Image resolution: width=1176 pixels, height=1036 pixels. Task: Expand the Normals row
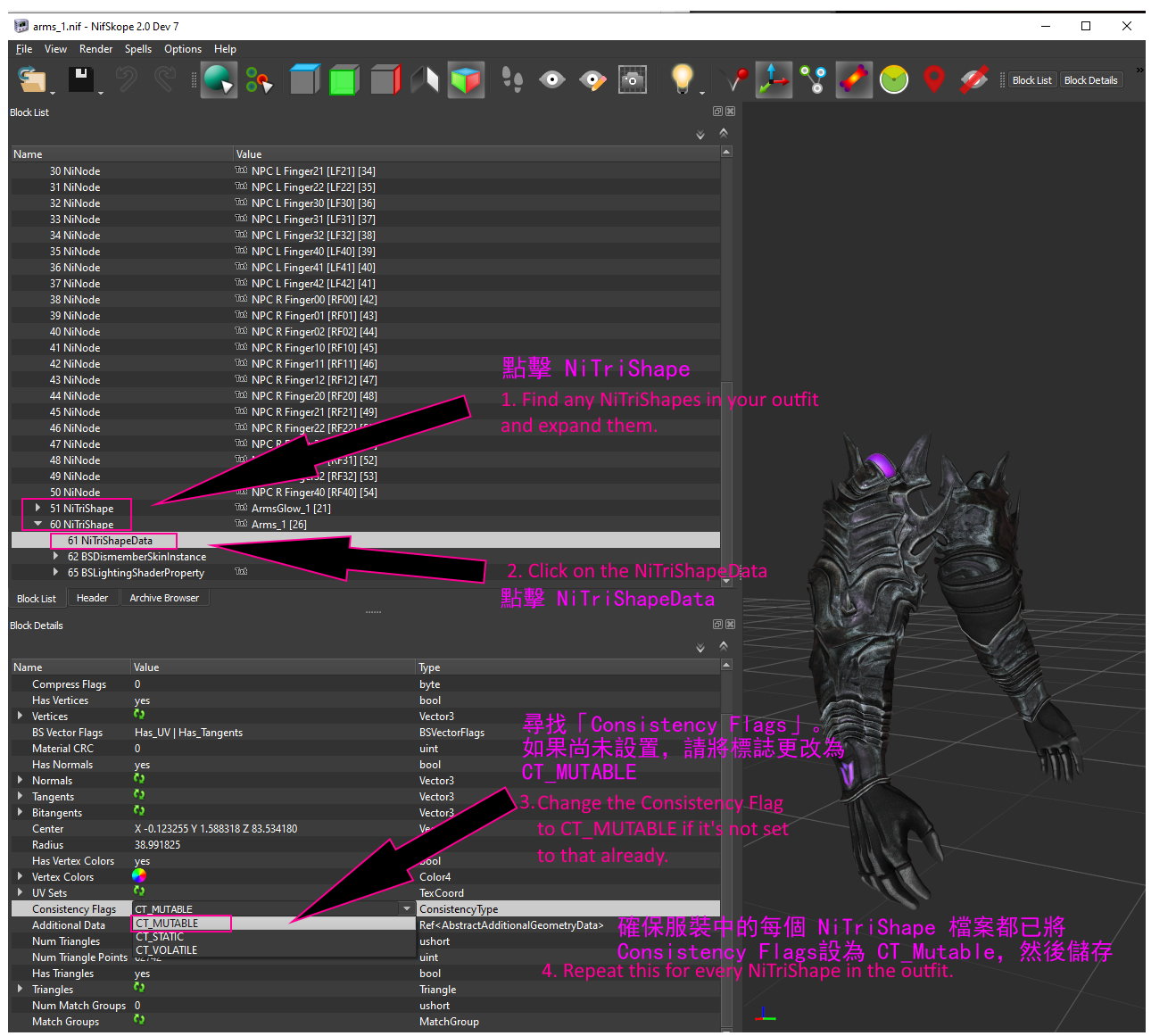click(20, 780)
